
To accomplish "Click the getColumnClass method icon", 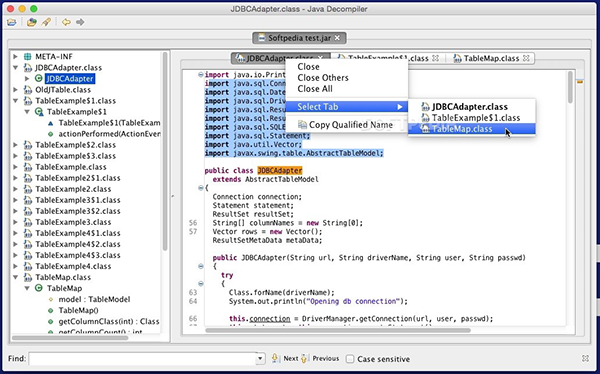I will [51, 322].
